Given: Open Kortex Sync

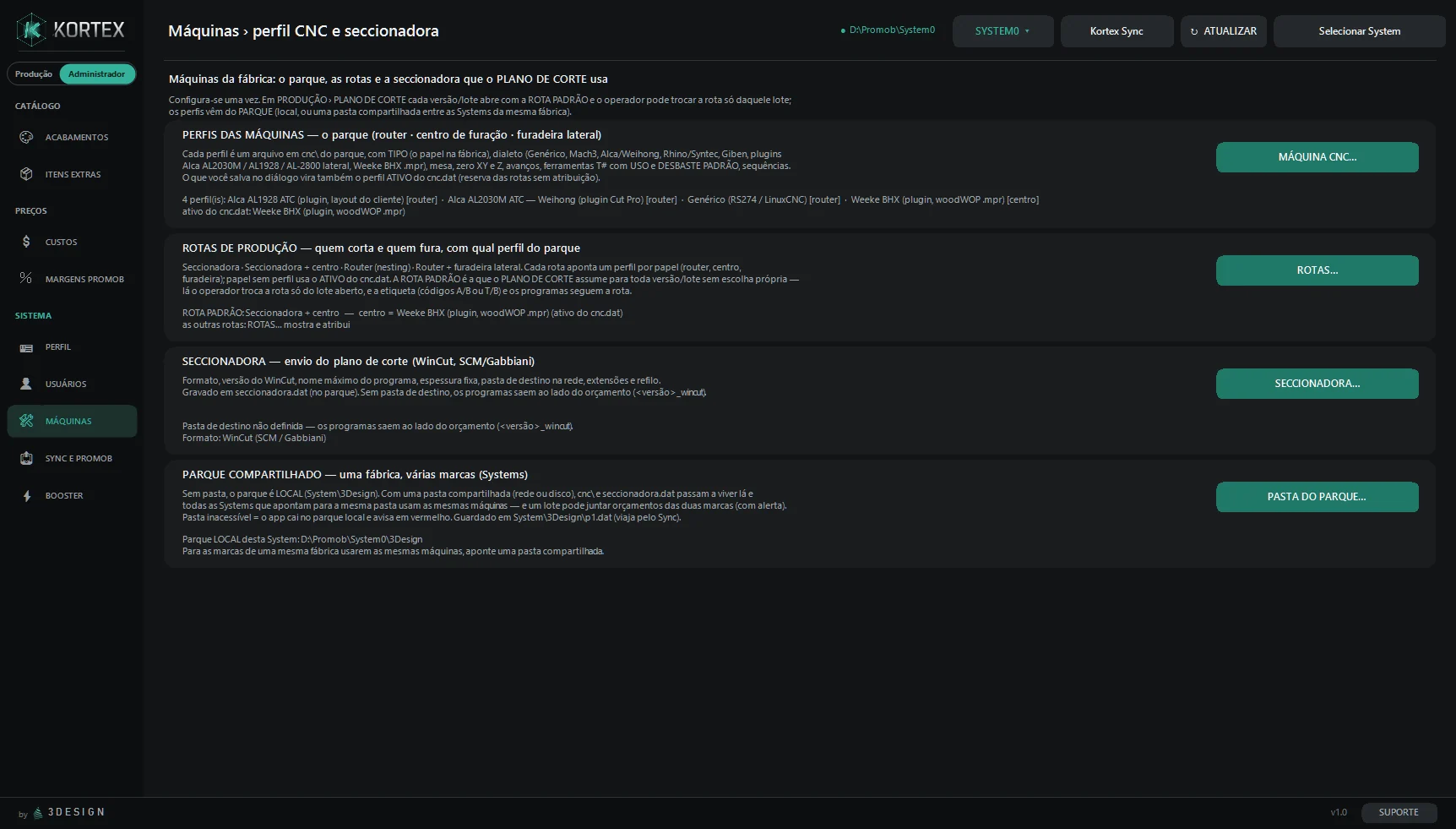Looking at the screenshot, I should click(1116, 31).
